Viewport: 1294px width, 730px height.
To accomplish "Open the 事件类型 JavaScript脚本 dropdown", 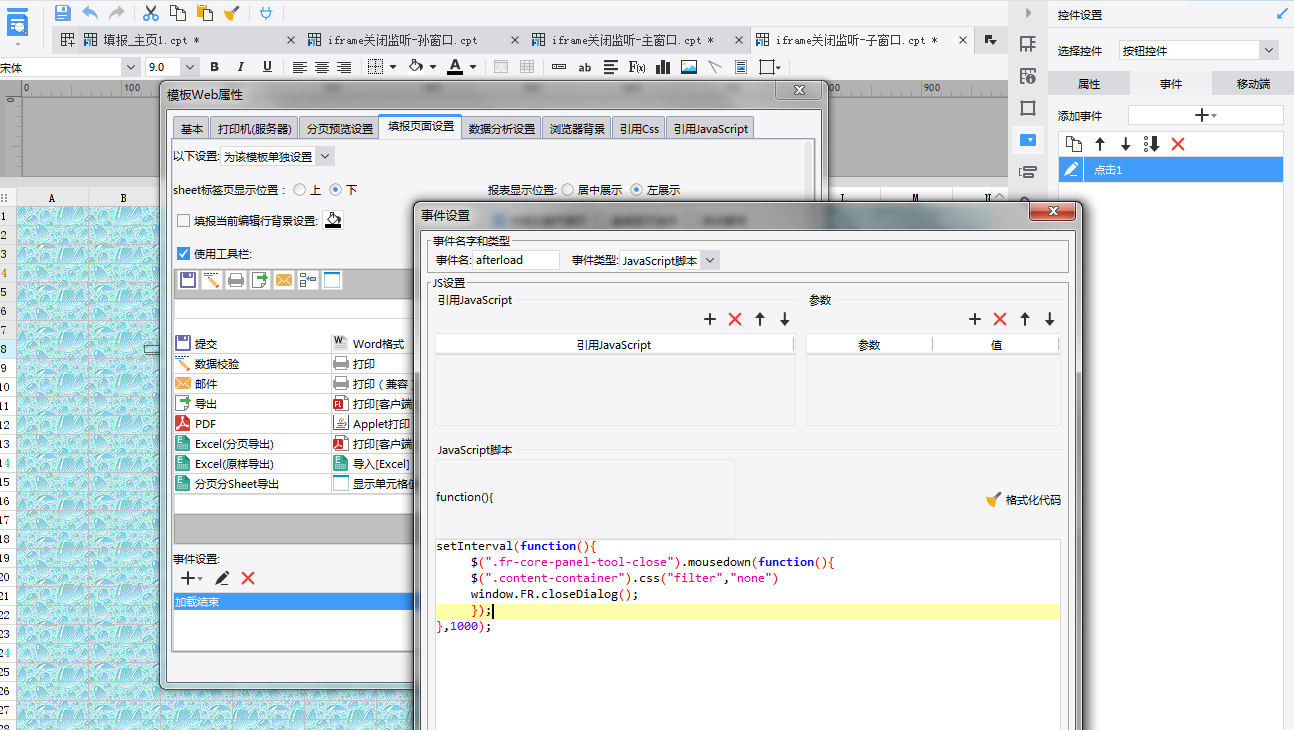I will pos(709,260).
